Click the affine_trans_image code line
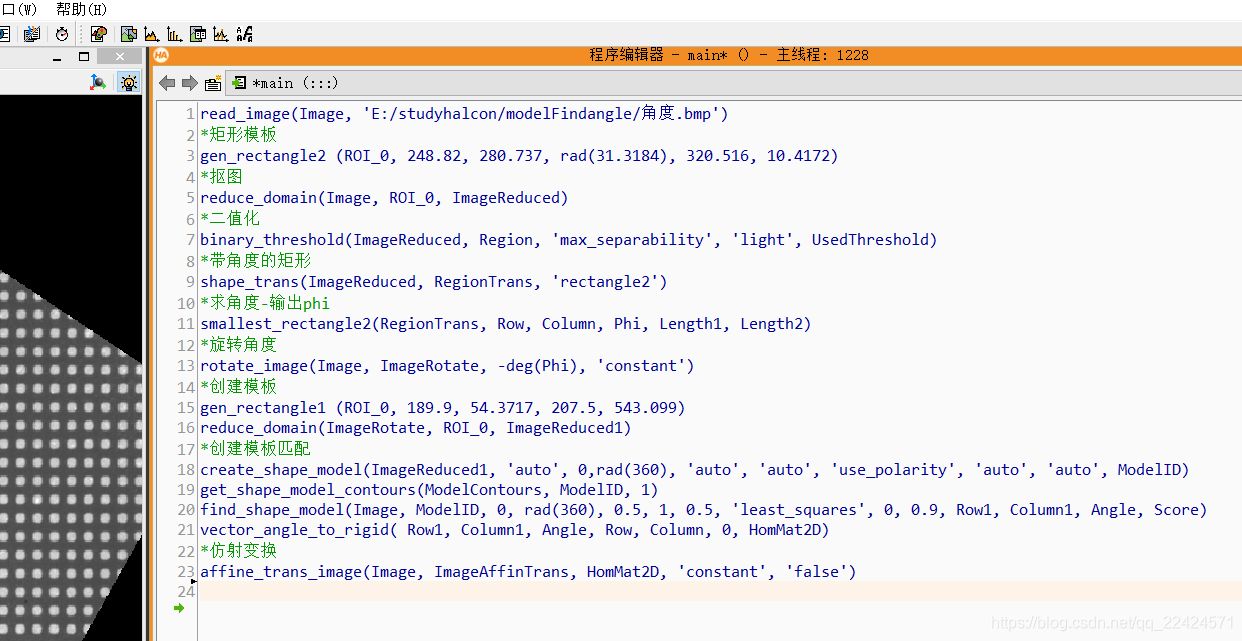Screen dimensions: 1242x641 coord(528,572)
